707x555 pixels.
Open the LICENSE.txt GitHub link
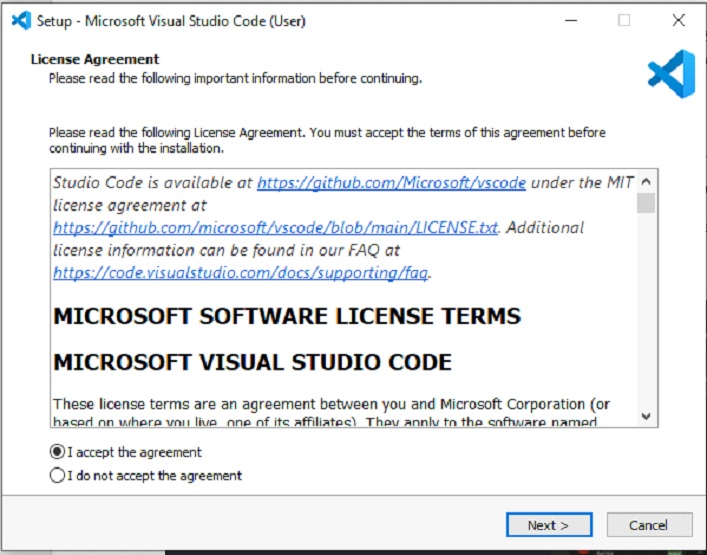pyautogui.click(x=275, y=228)
